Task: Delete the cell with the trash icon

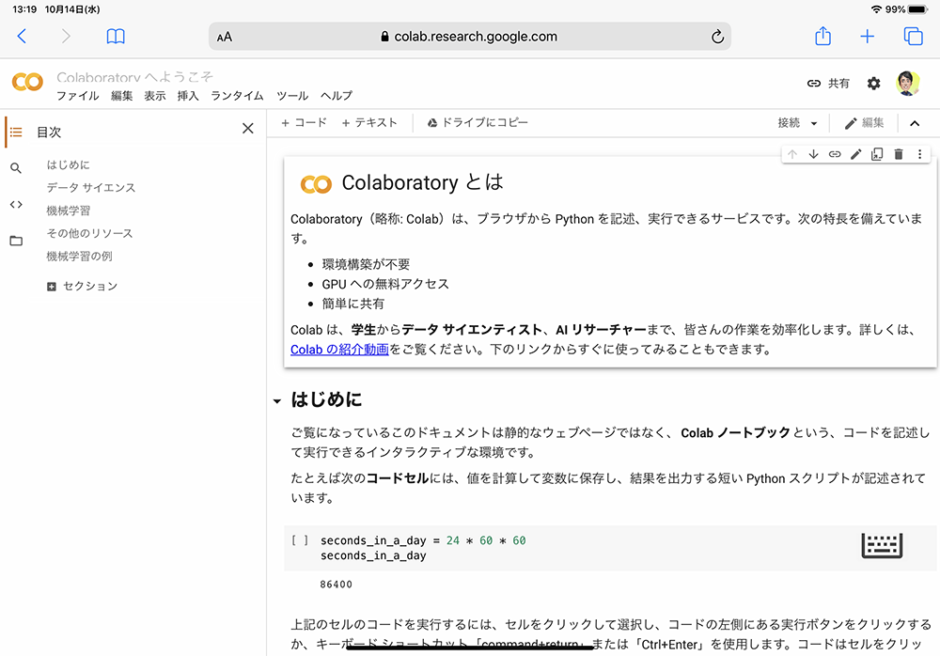Action: click(898, 154)
